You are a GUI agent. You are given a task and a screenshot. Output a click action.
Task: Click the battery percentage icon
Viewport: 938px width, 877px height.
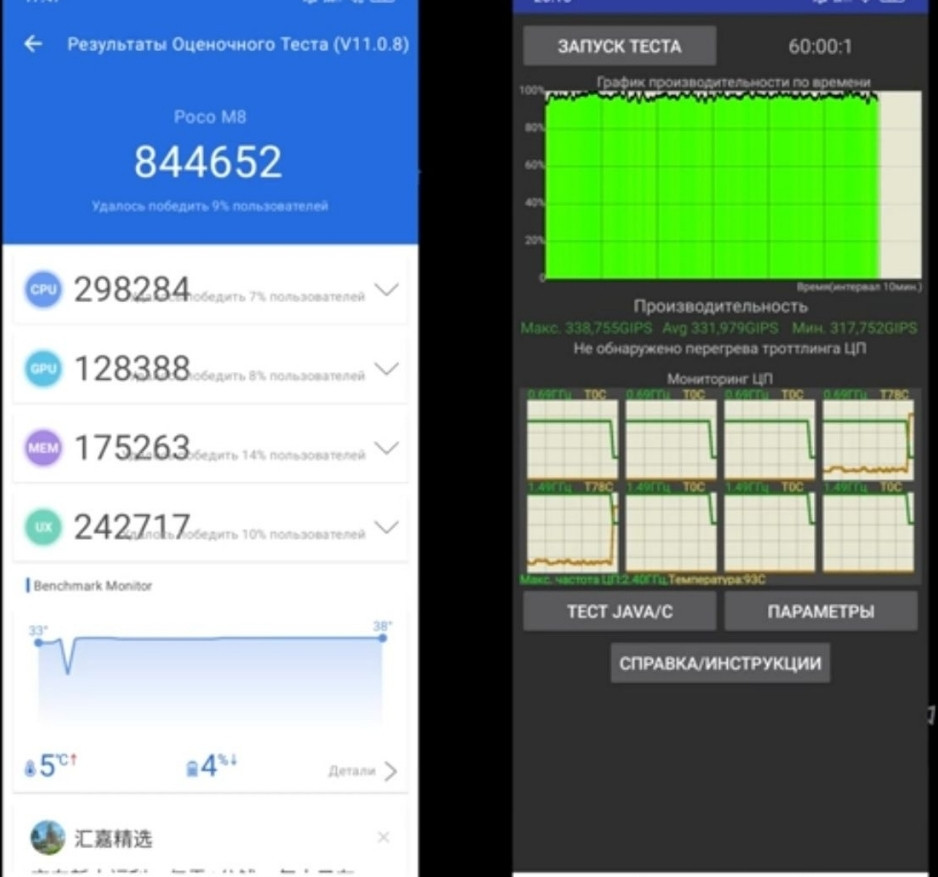click(x=192, y=769)
